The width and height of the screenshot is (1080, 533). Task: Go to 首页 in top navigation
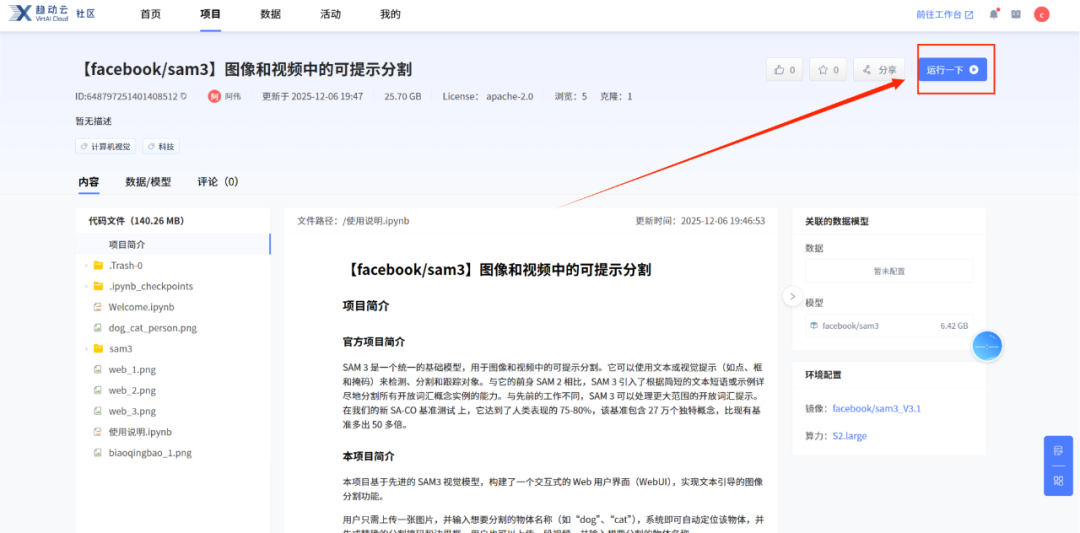(150, 14)
